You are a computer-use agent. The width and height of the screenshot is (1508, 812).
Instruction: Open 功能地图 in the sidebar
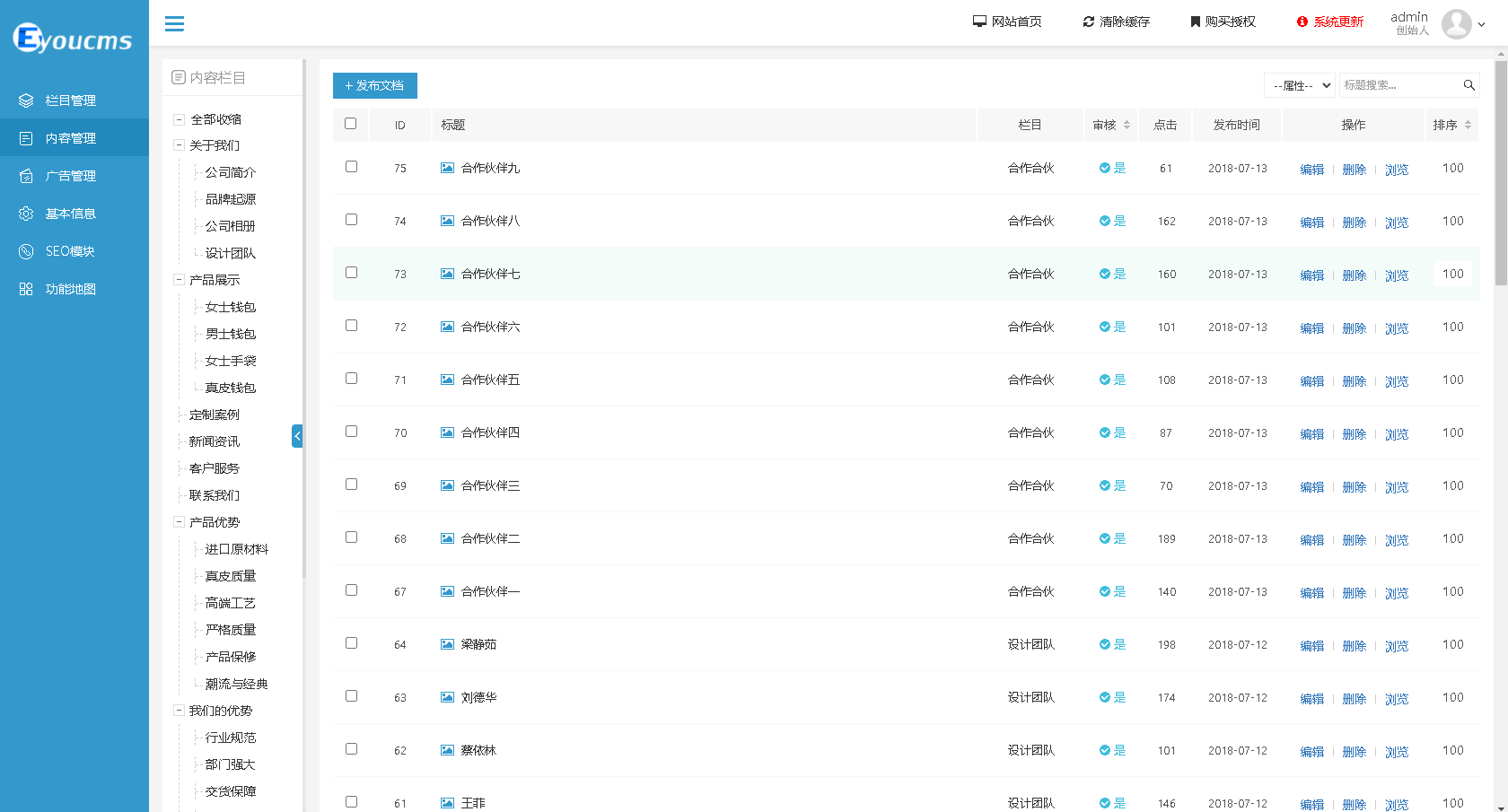tap(75, 289)
